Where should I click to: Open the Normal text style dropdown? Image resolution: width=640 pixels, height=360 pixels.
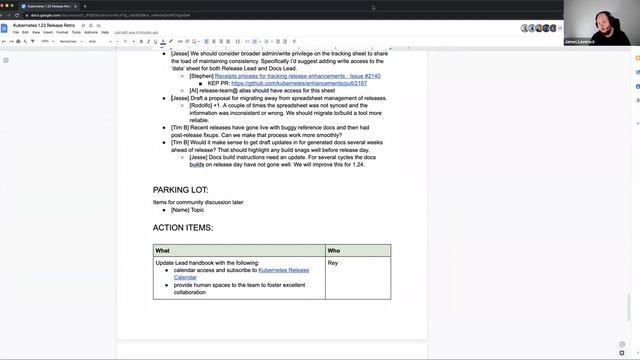pyautogui.click(x=71, y=42)
